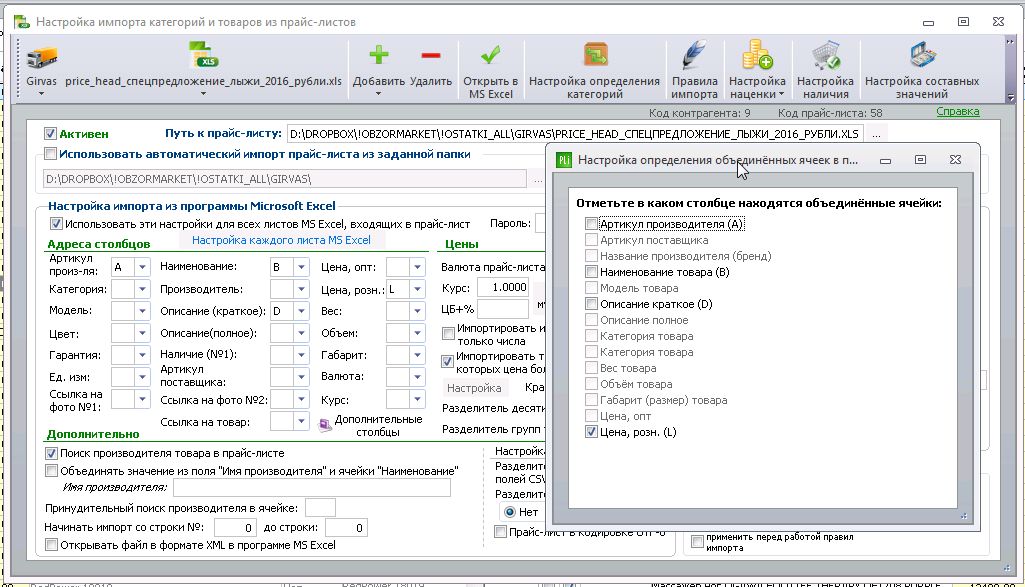Open Ссылка на фото №1 dropdown
1025x587 pixels.
pos(142,399)
